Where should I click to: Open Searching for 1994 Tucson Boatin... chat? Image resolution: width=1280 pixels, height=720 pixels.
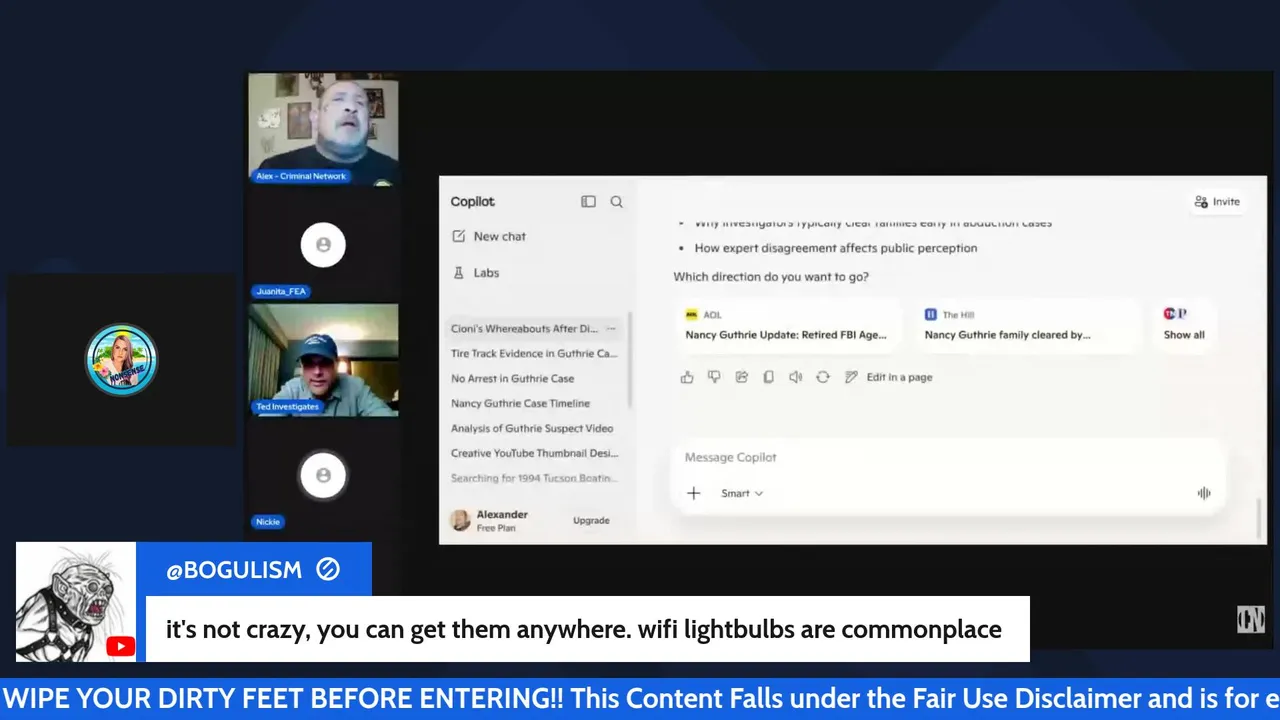coord(535,479)
